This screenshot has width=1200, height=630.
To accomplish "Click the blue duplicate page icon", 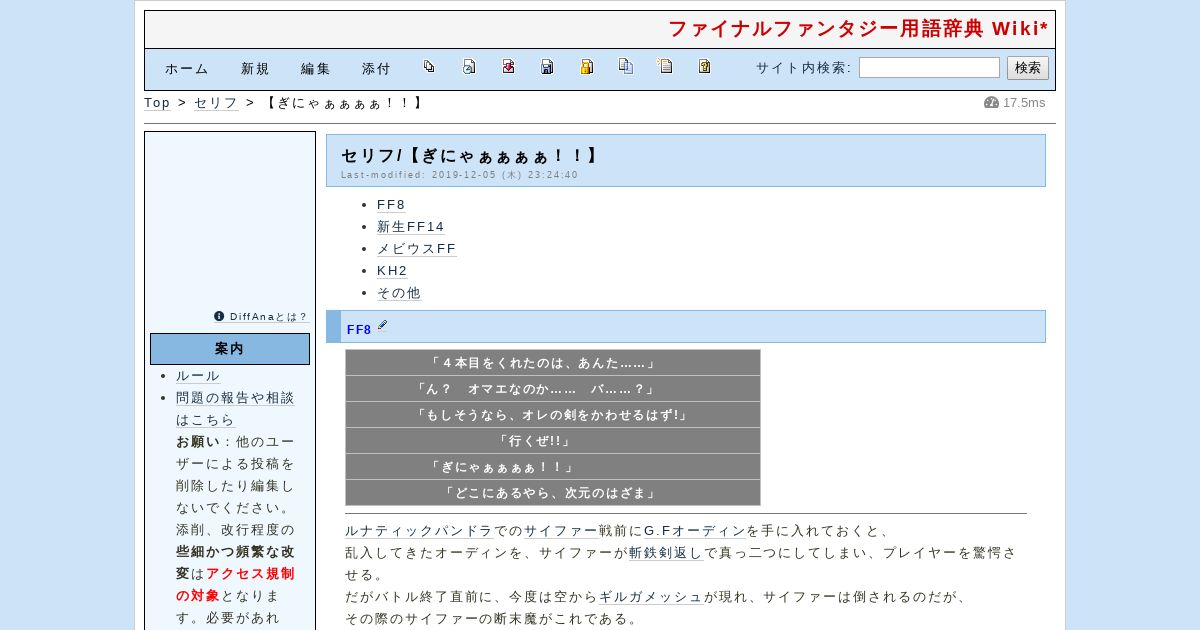I will pos(626,67).
